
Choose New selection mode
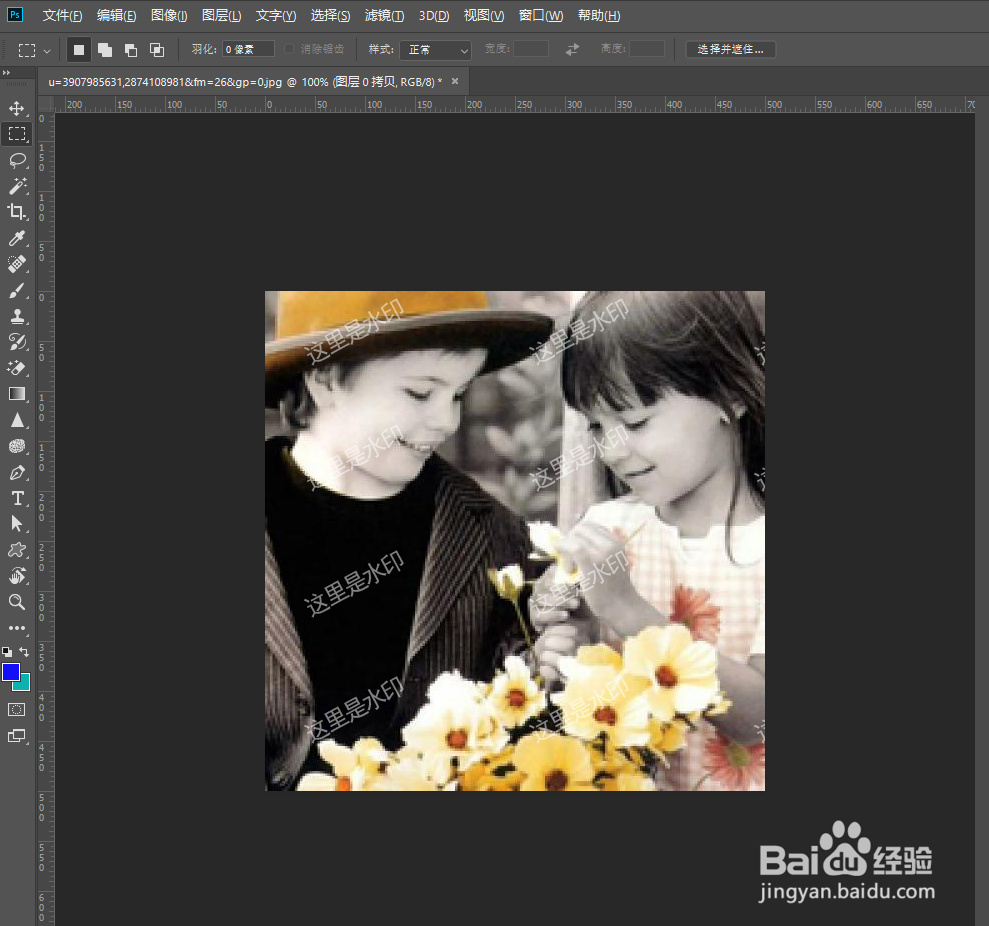(79, 50)
